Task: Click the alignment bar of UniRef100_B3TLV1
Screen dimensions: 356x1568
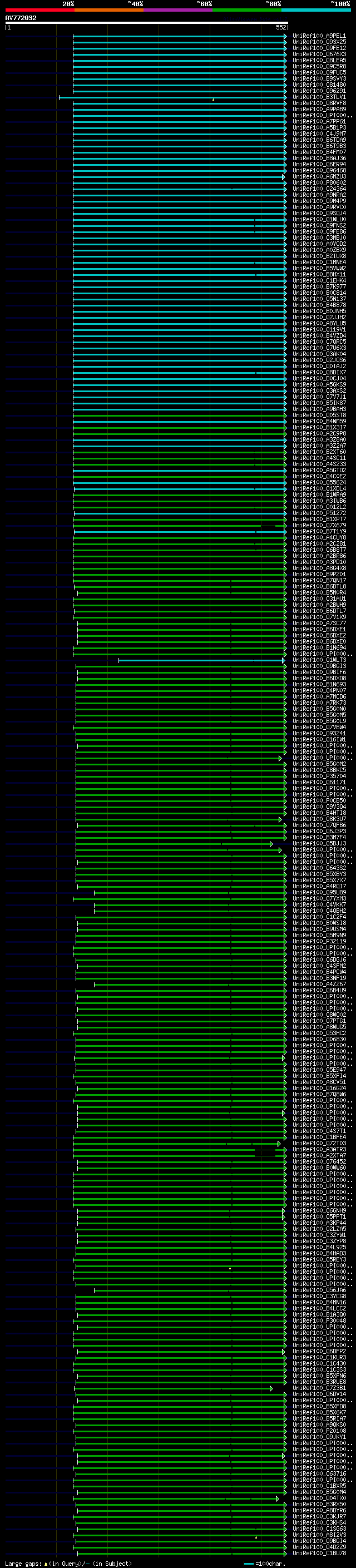Action: 172,97
